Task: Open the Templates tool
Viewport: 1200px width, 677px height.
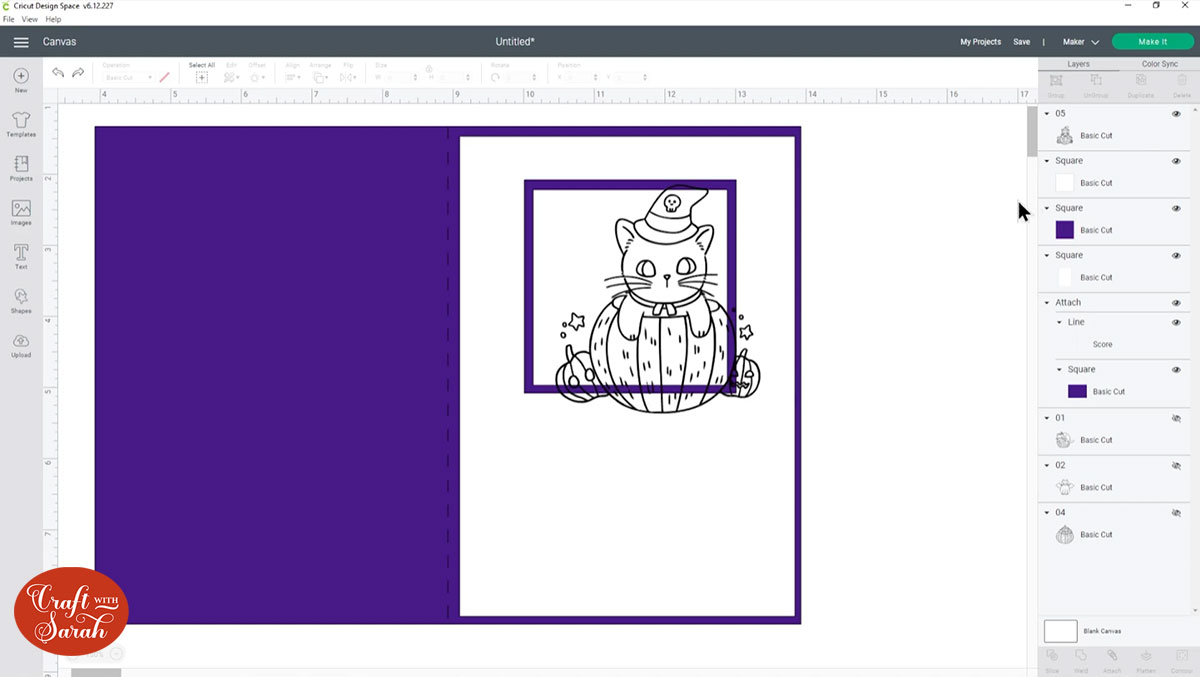Action: [x=21, y=124]
